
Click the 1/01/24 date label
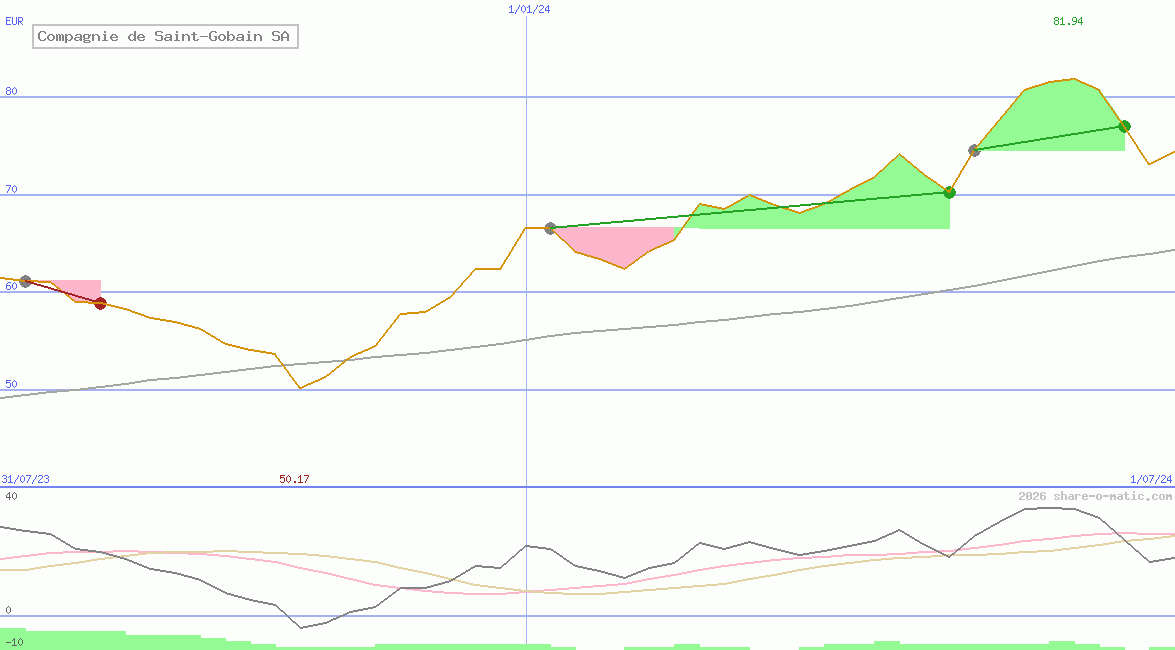[529, 9]
